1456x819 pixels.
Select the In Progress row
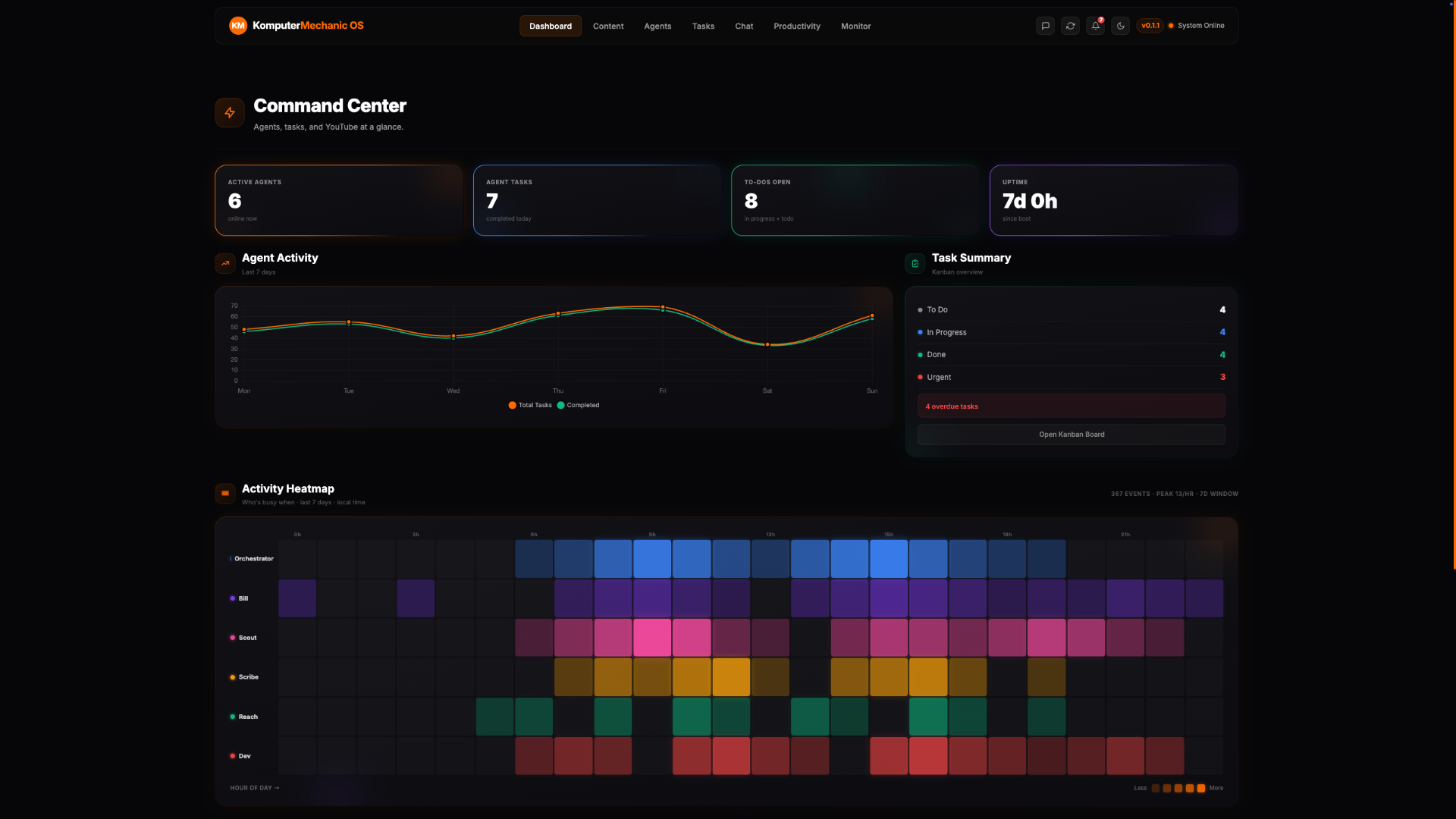(1072, 332)
